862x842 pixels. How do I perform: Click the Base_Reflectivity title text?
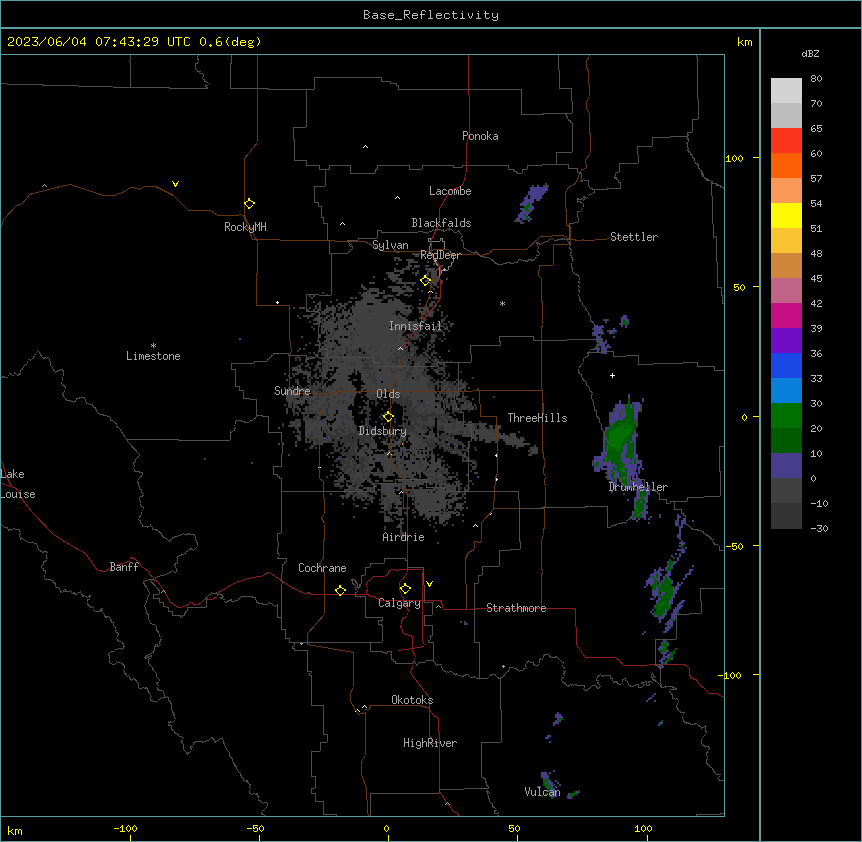coord(431,15)
